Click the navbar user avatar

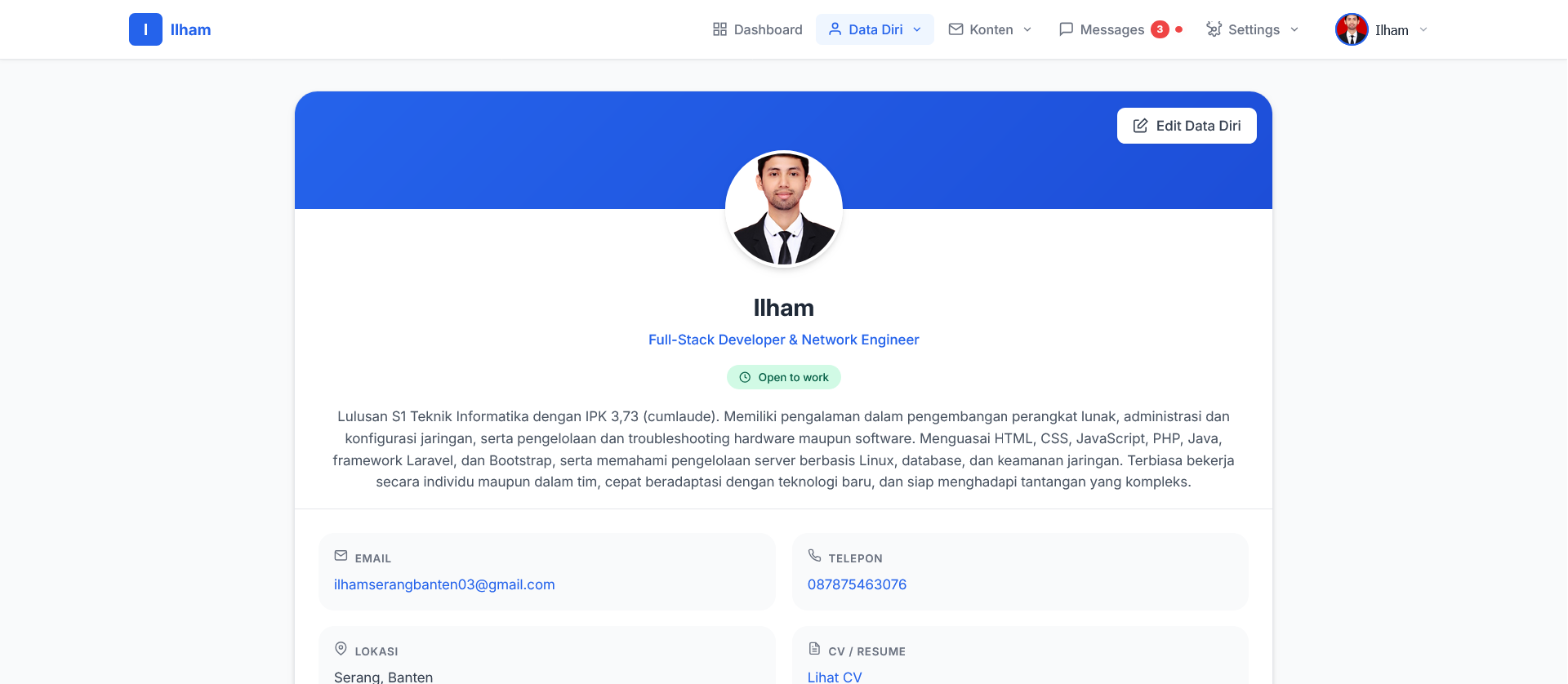pyautogui.click(x=1352, y=29)
